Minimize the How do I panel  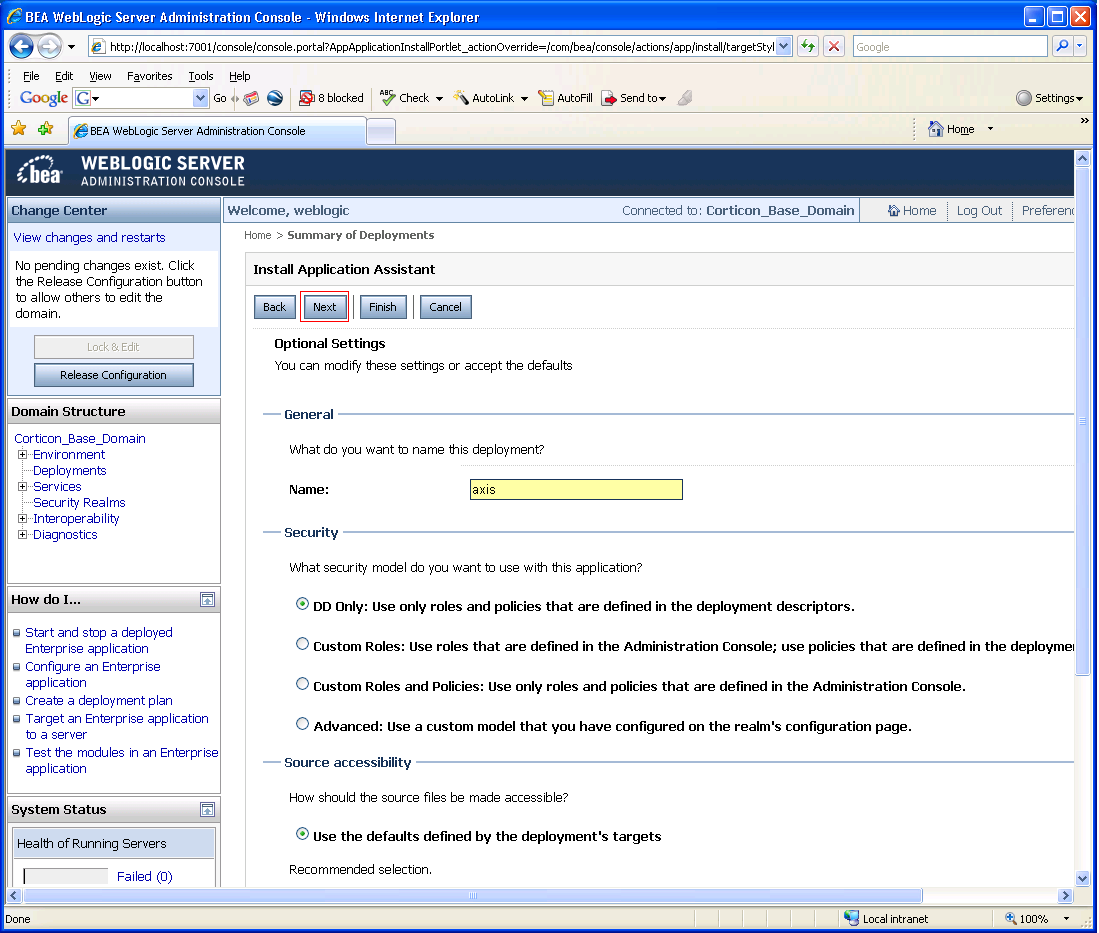(x=207, y=599)
